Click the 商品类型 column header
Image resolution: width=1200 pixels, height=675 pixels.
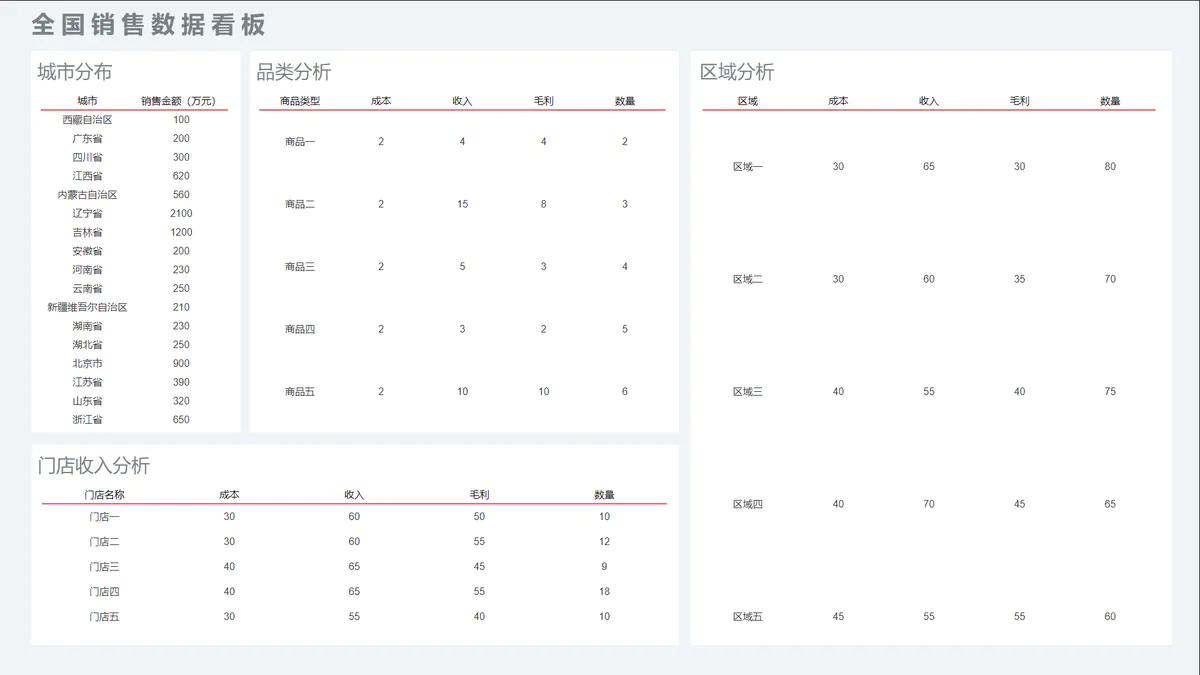[300, 101]
